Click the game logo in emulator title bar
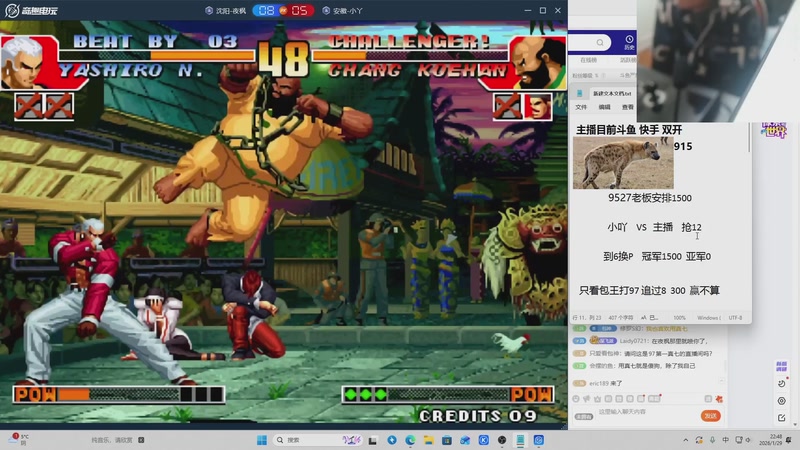Screen dimensions: 800x450 coord(31,10)
